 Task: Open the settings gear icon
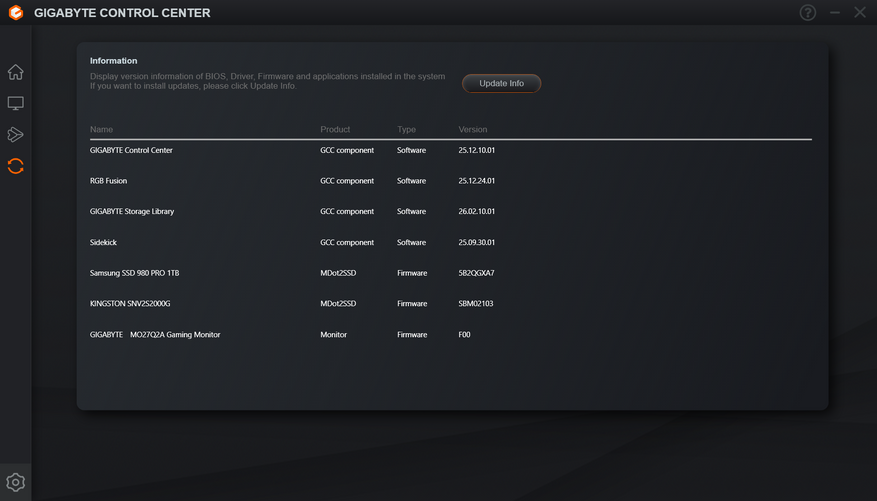(15, 483)
